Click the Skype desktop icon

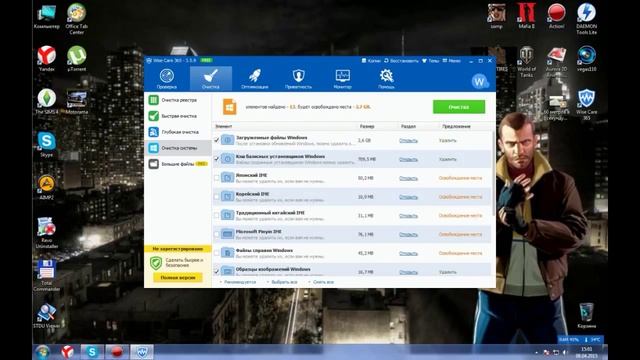pyautogui.click(x=47, y=144)
